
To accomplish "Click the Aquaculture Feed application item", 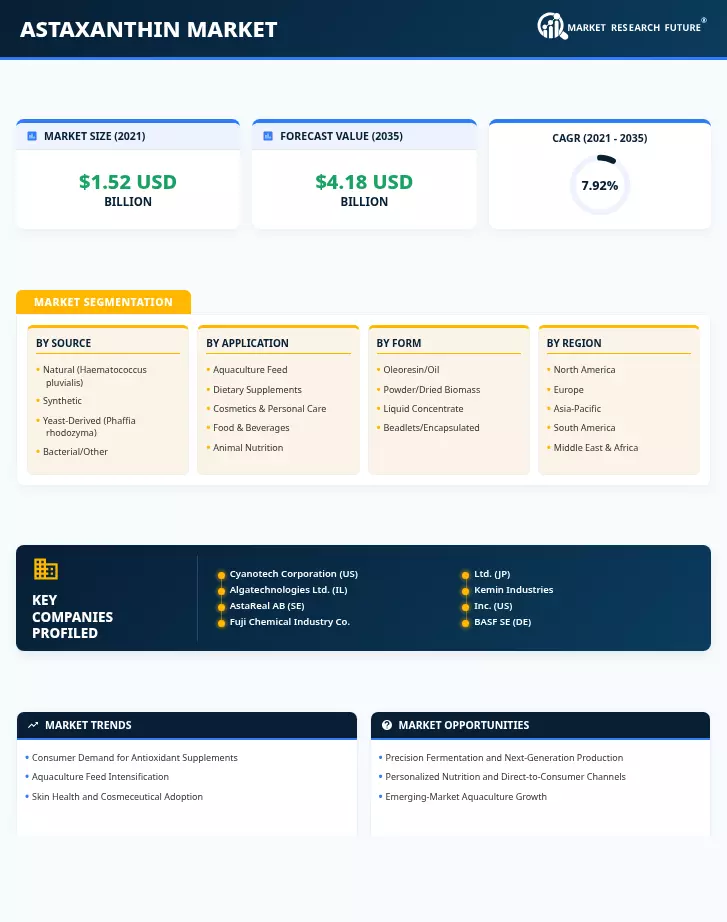I will [250, 369].
